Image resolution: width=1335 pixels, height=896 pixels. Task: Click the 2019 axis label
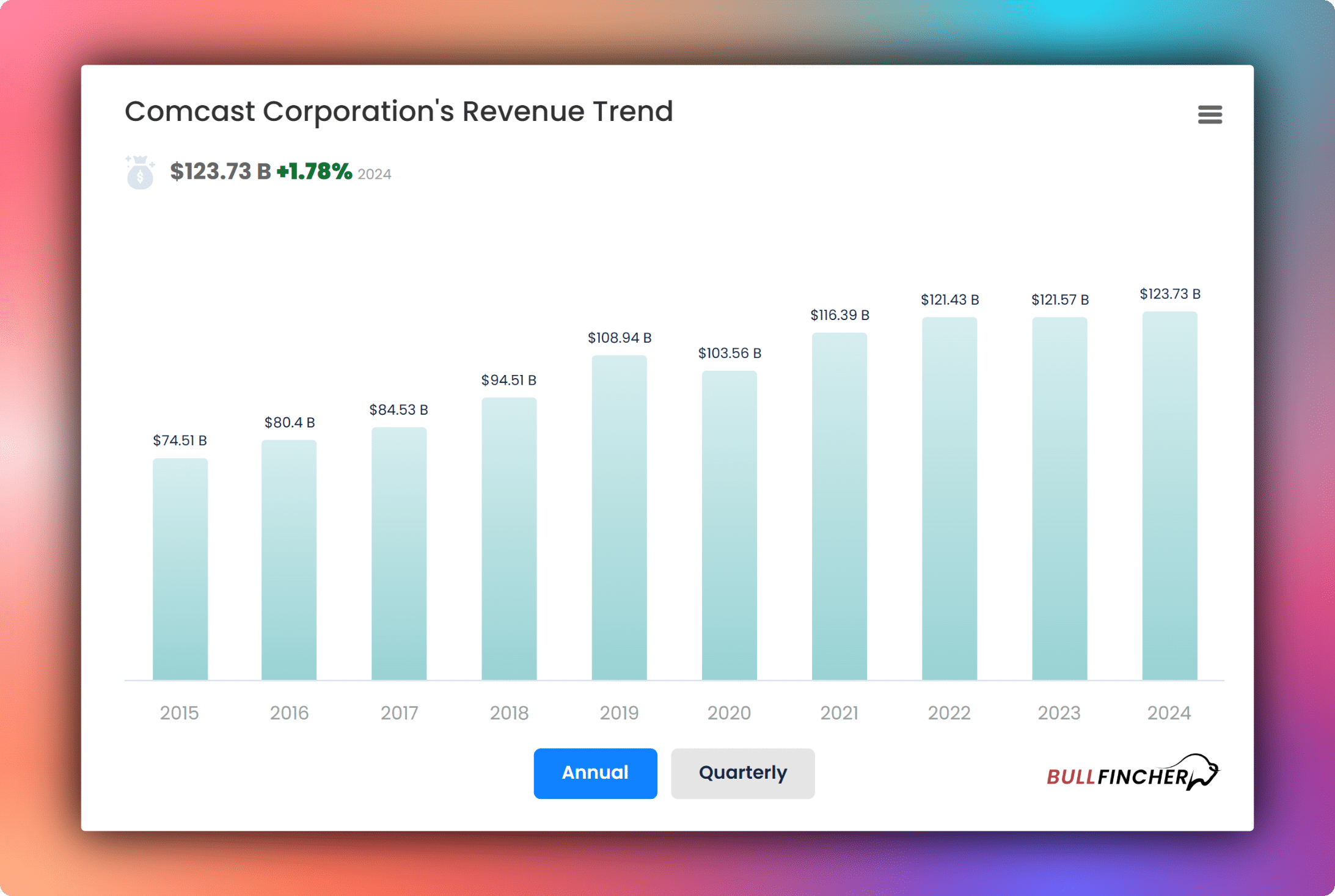619,713
